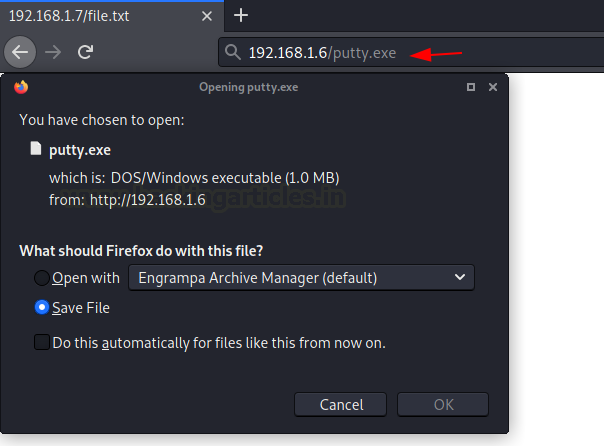Click the 'DOS/Windows executable (1.0 MB)' text
Viewport: 604px width, 446px height.
pyautogui.click(x=225, y=178)
